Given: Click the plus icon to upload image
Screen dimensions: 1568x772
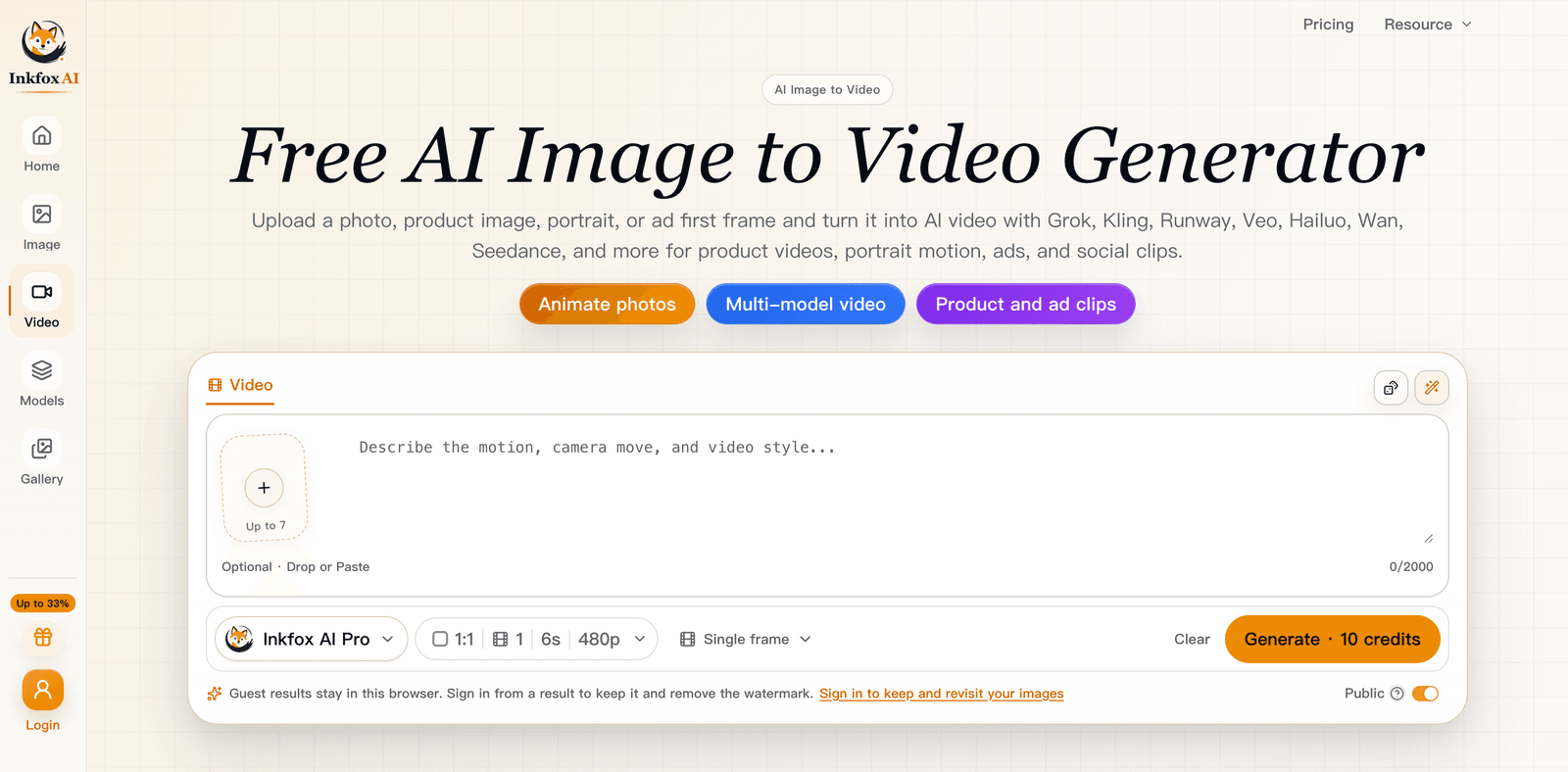Looking at the screenshot, I should (264, 488).
